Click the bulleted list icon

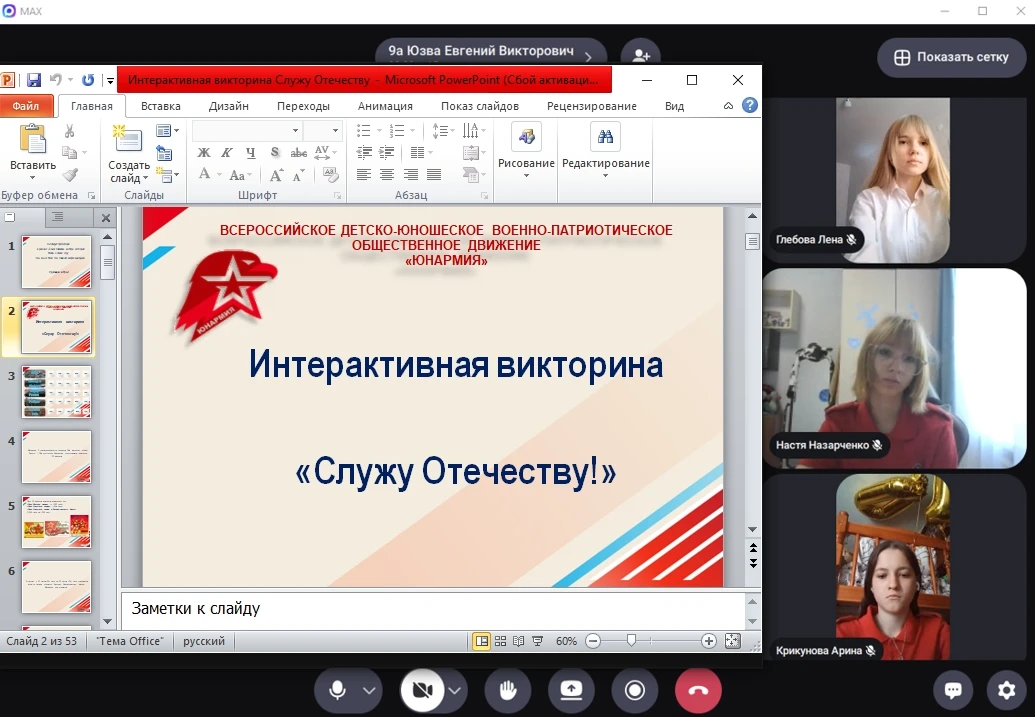pos(364,131)
